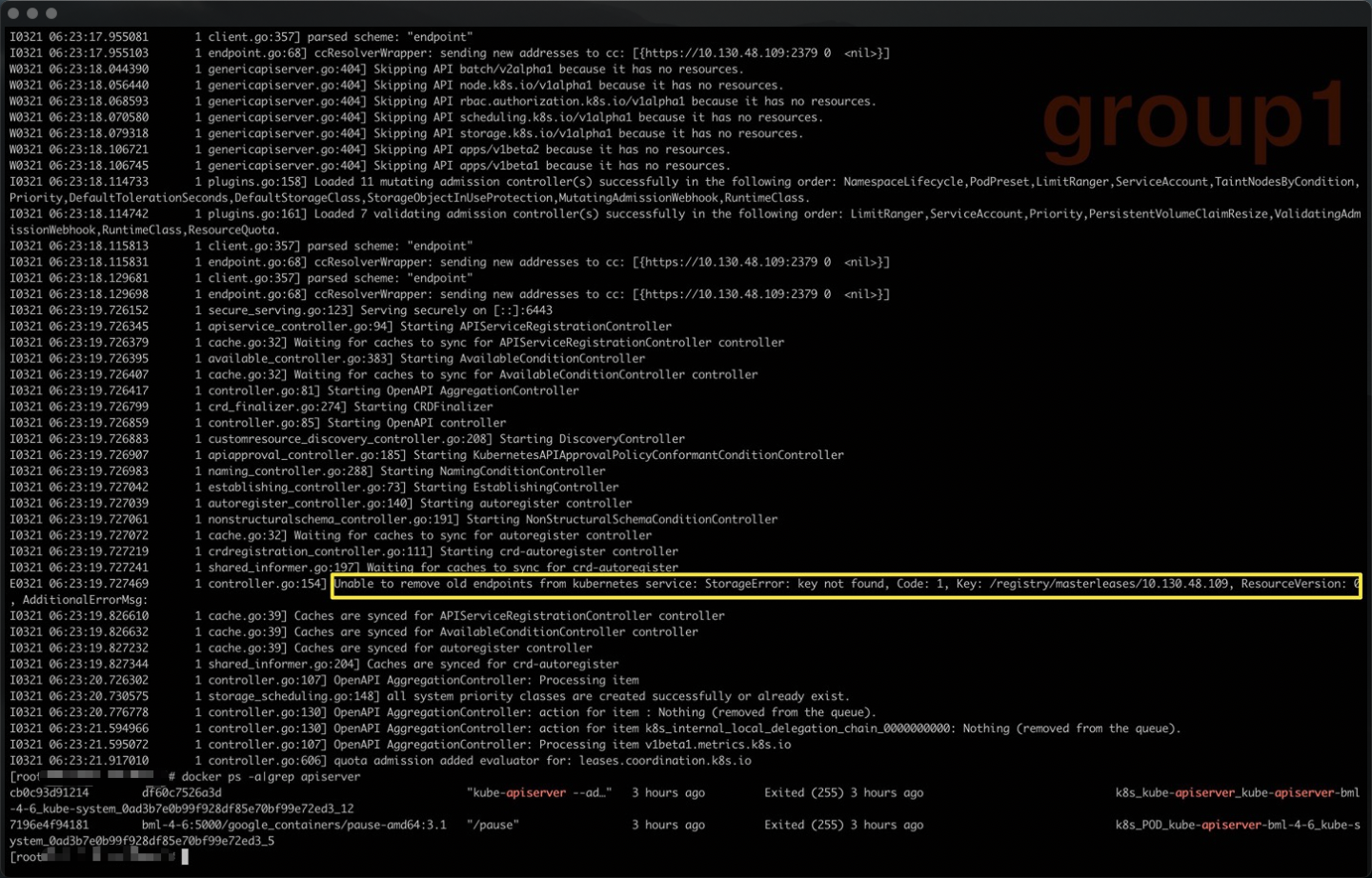The height and width of the screenshot is (878, 1372).
Task: Click the 'Starting DiscoveryController' log line
Action: coord(592,439)
